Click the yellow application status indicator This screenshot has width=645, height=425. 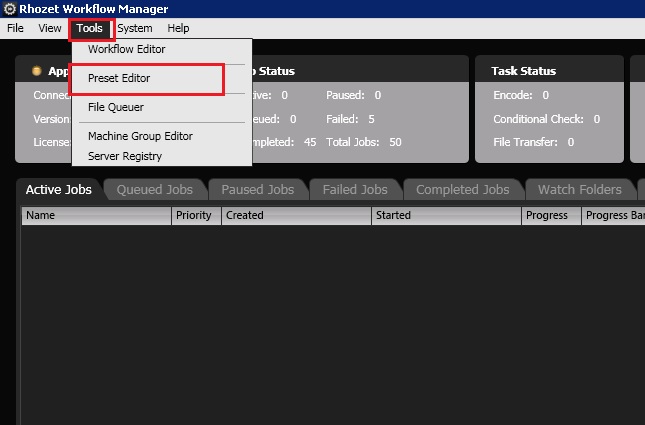click(x=37, y=71)
